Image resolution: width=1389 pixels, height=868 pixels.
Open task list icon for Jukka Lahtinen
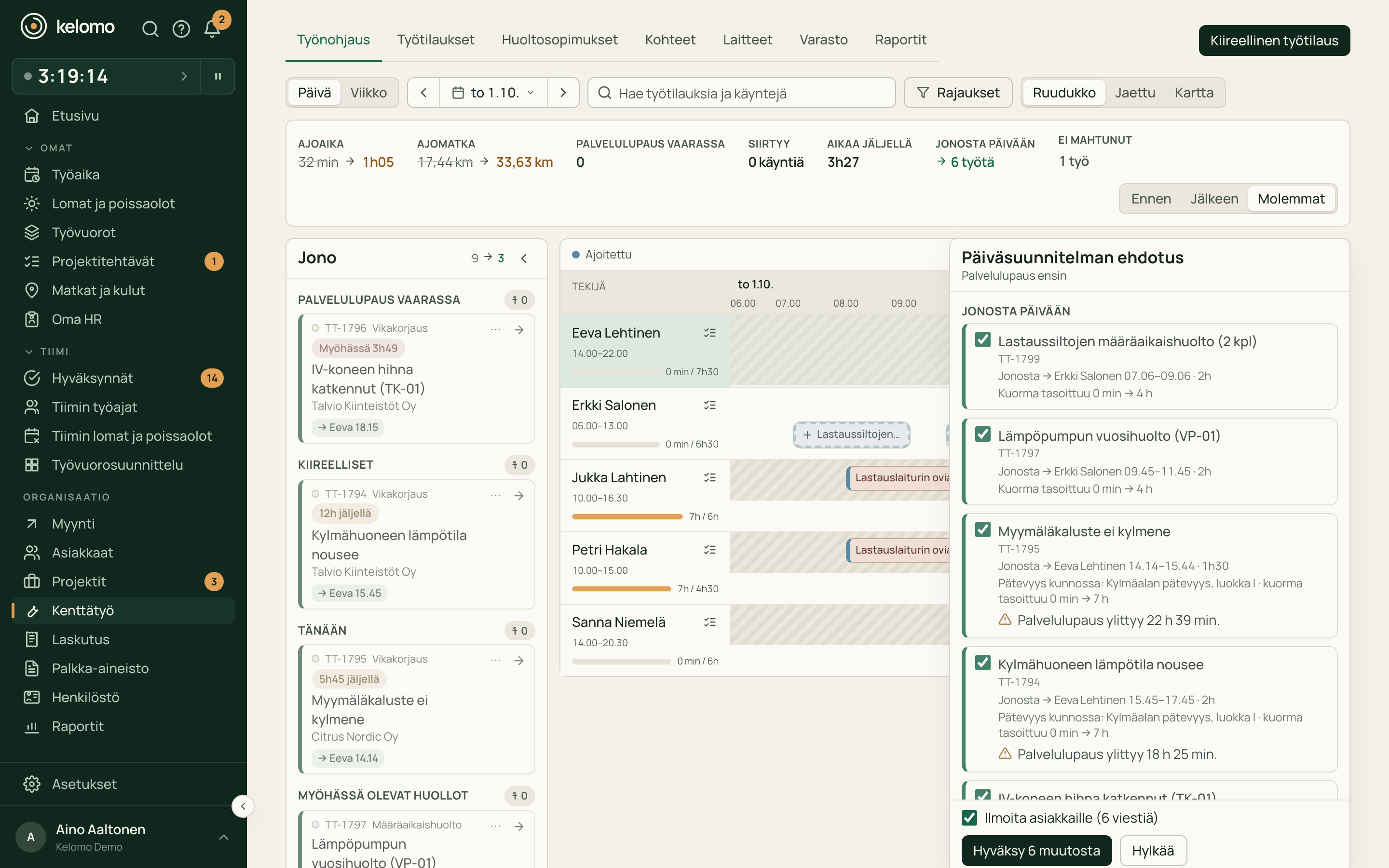coord(710,477)
